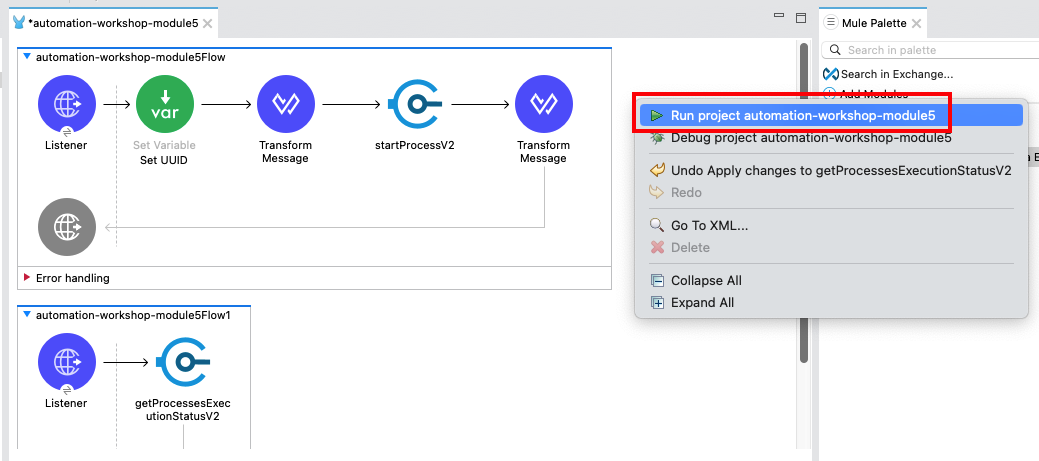Click the Listener icon in module5Flow1
Viewport: 1039px width, 461px height.
pos(67,361)
